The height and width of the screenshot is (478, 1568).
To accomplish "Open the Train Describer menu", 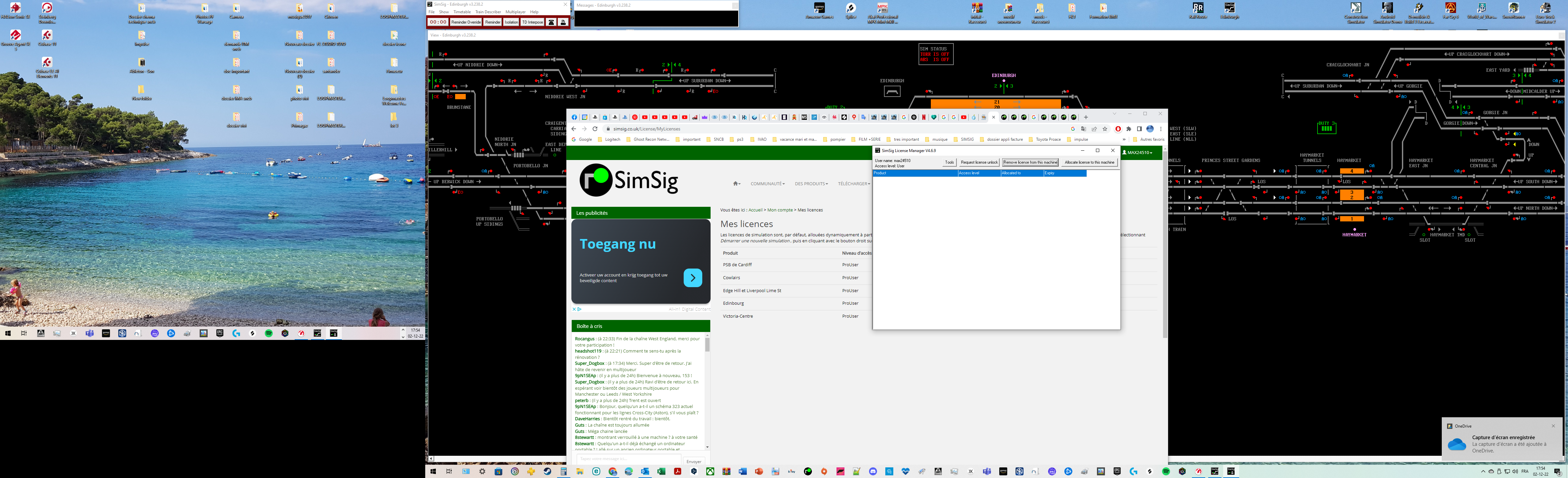I will pos(488,12).
